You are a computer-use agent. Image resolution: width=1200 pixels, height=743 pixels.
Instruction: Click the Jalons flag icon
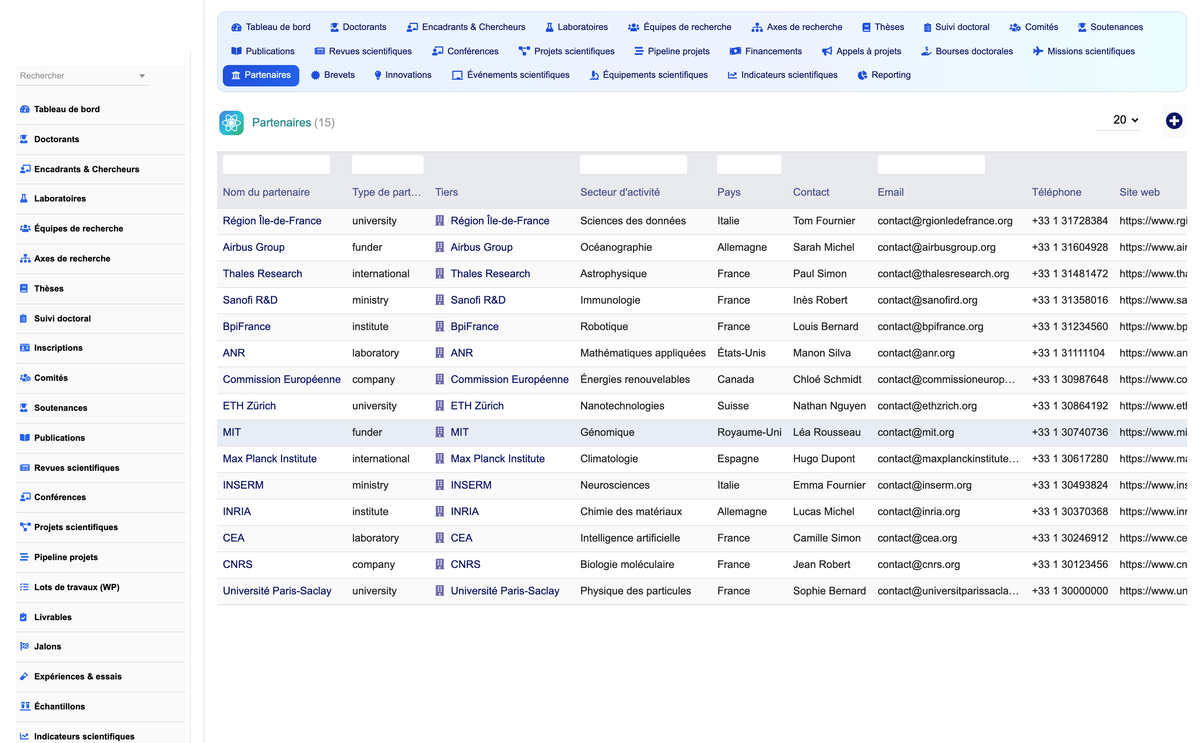point(25,647)
